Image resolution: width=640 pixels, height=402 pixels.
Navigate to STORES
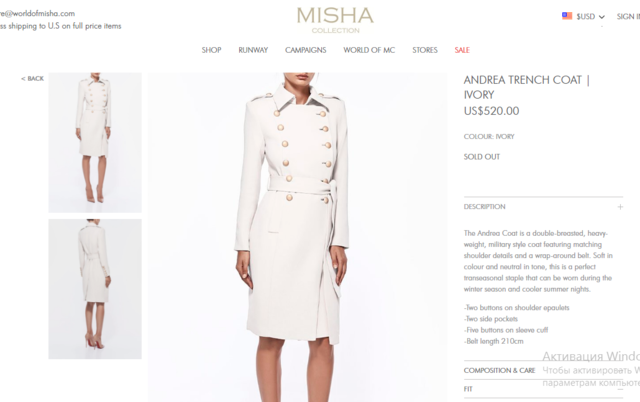click(x=424, y=50)
